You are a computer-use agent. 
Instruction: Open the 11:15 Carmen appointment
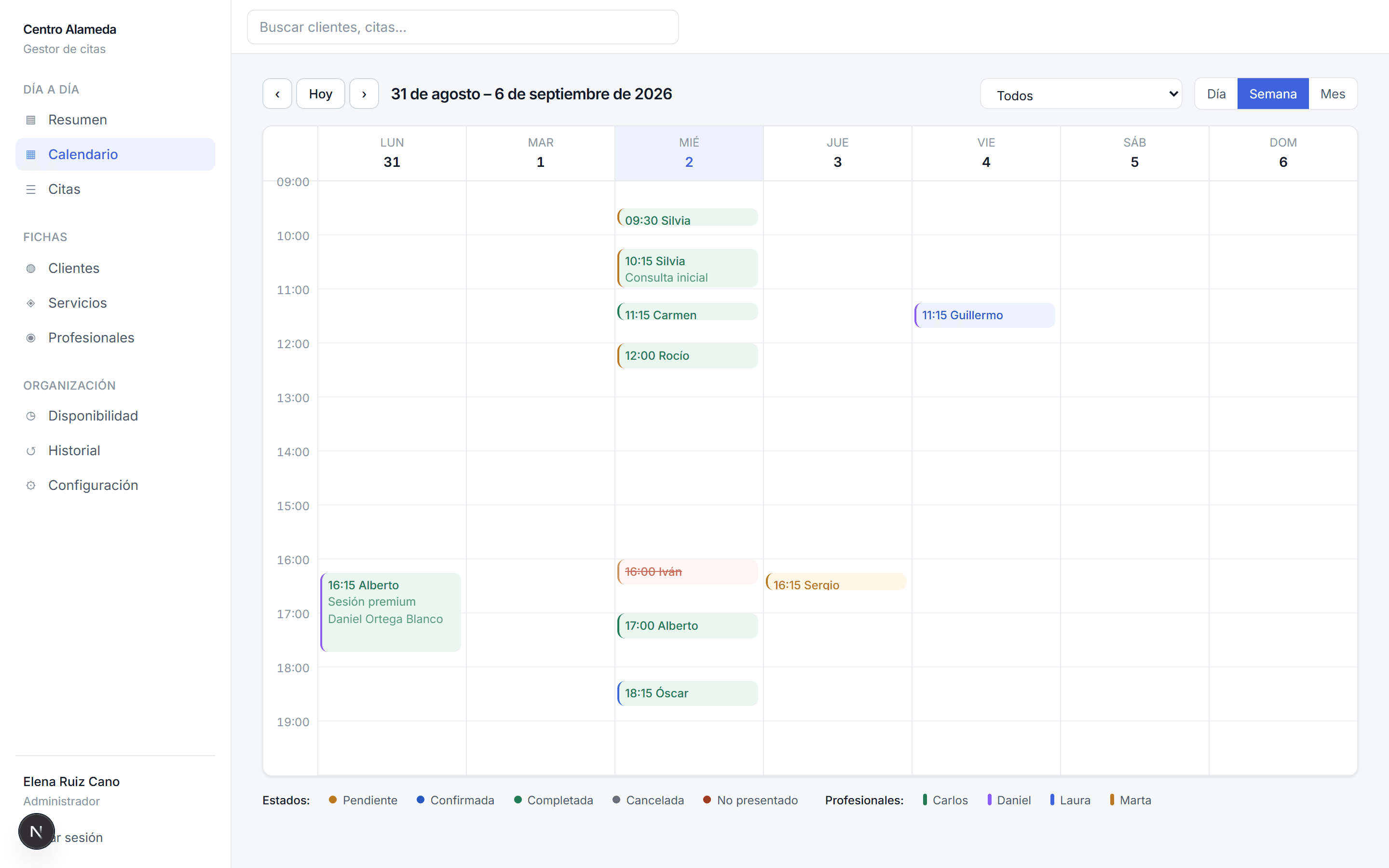pyautogui.click(x=688, y=312)
